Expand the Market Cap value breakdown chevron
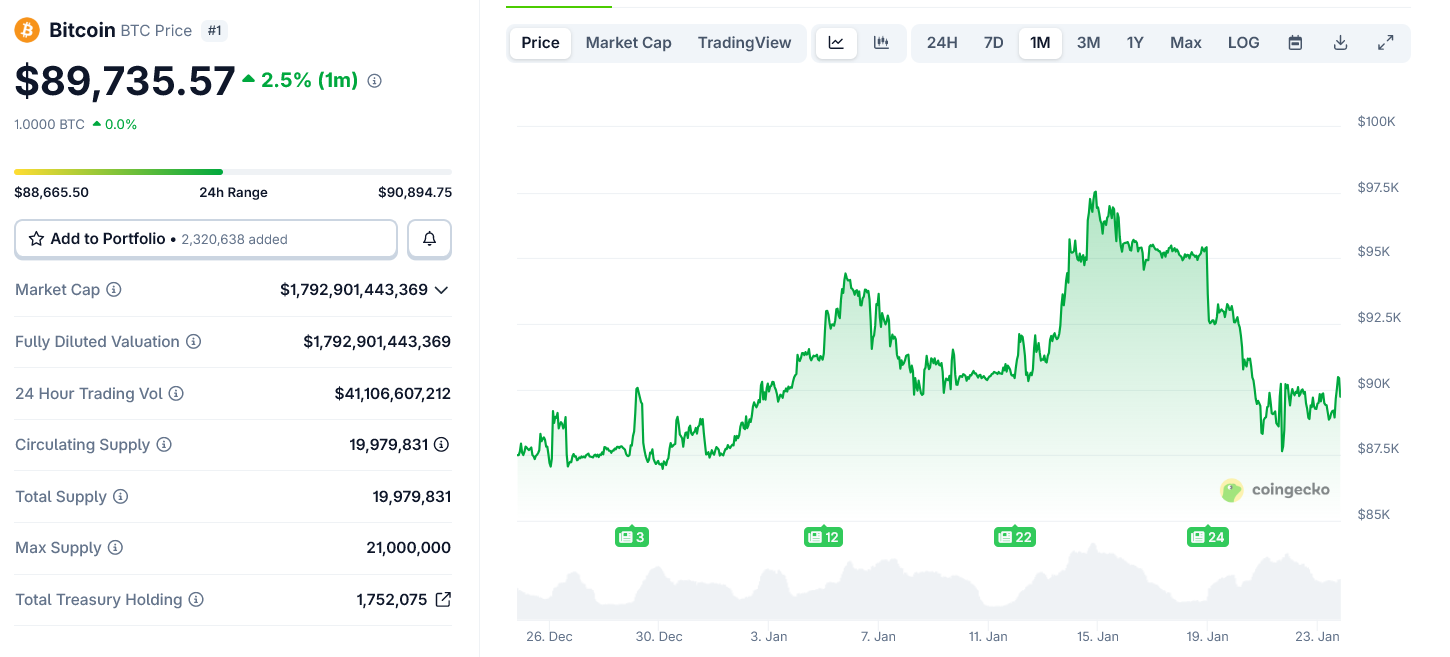This screenshot has height=657, width=1450. point(443,290)
